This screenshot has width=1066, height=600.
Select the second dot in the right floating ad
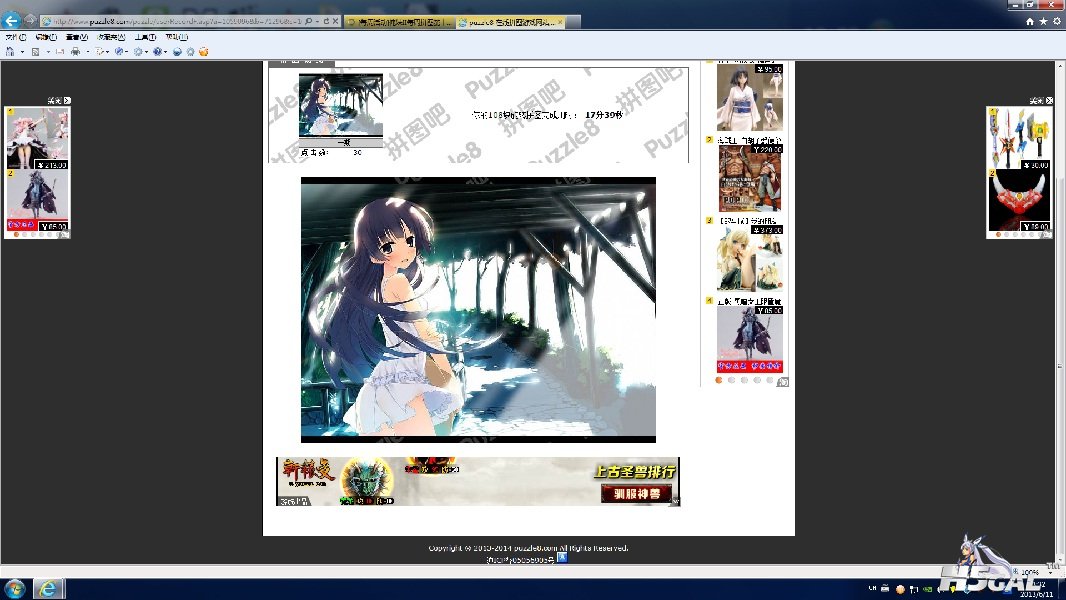point(1007,234)
